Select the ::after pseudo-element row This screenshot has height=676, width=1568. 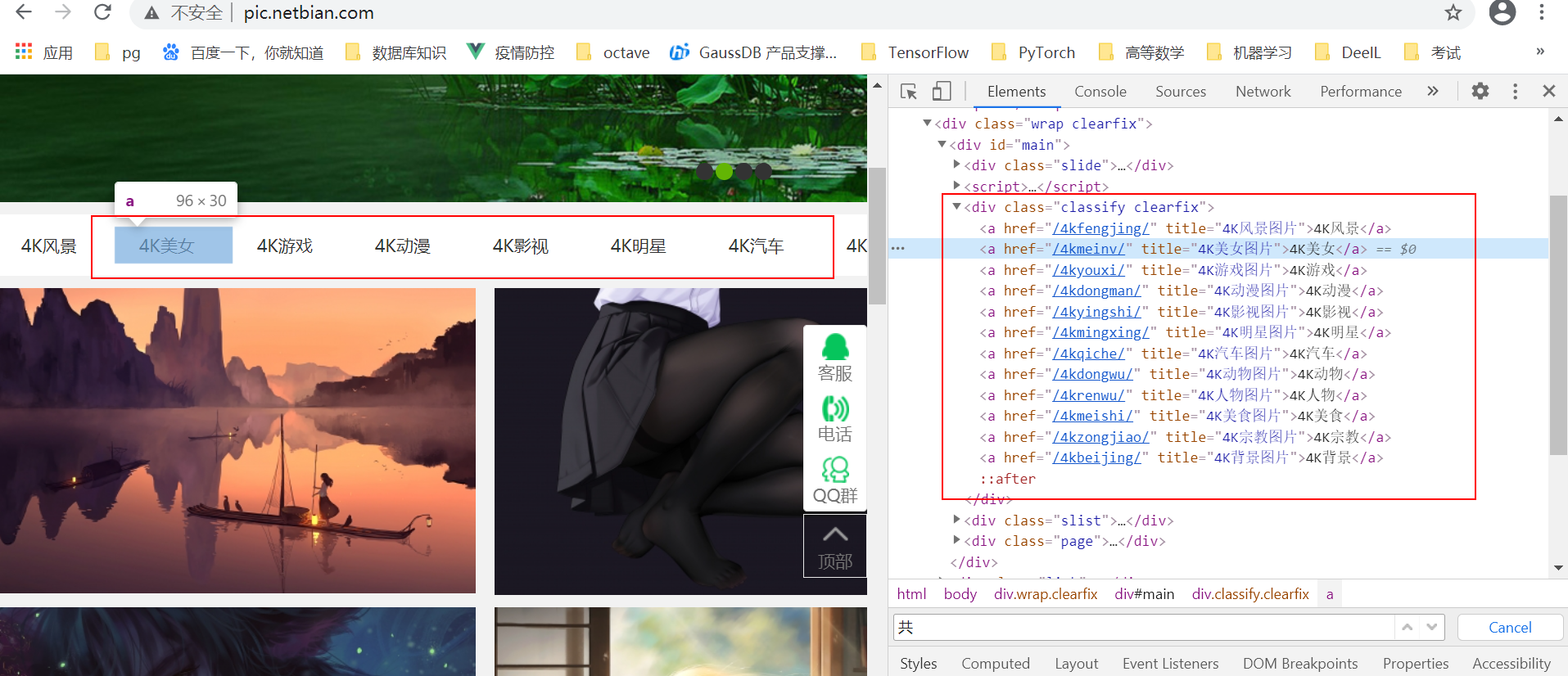1007,479
